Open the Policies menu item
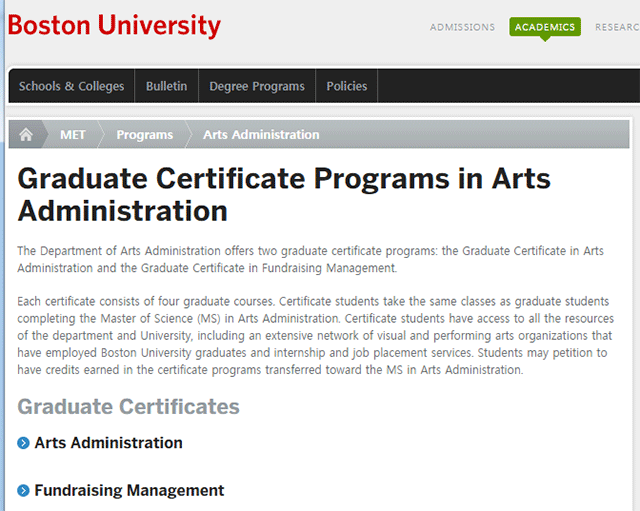This screenshot has width=640, height=511. click(347, 86)
